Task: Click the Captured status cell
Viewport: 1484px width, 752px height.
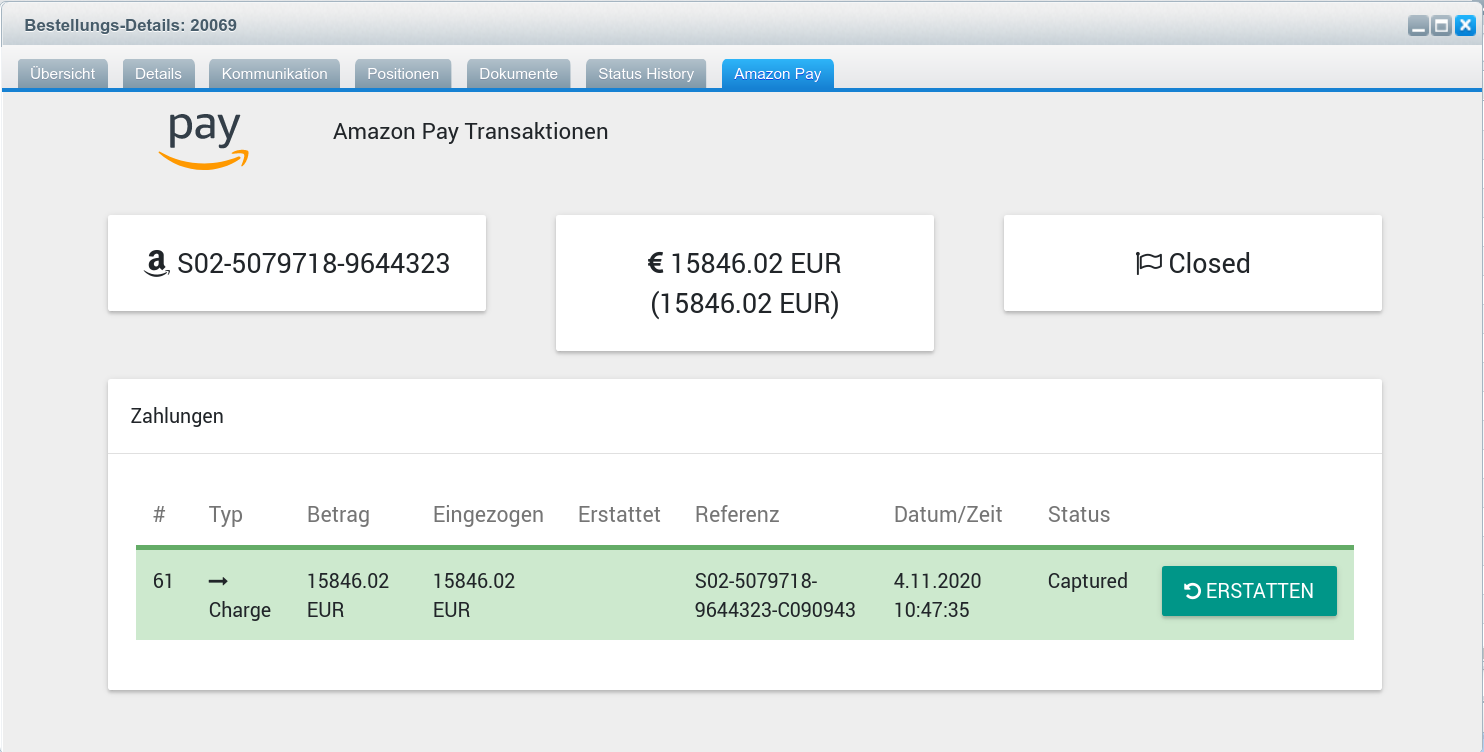Action: [x=1087, y=581]
